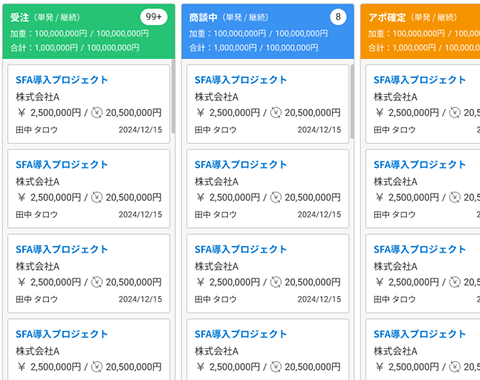Click the 8 count badge on 商談中 header
This screenshot has width=480, height=380.
[338, 17]
